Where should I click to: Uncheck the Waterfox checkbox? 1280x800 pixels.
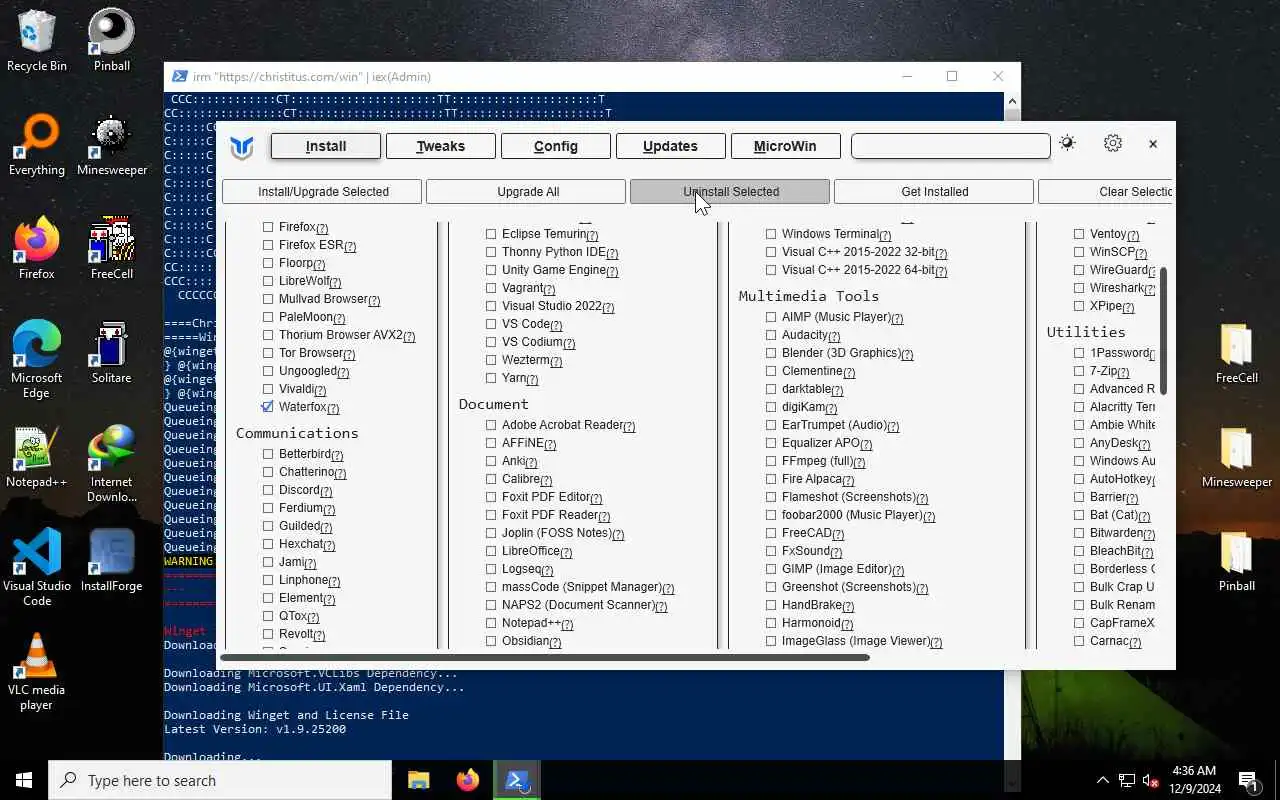pyautogui.click(x=268, y=407)
